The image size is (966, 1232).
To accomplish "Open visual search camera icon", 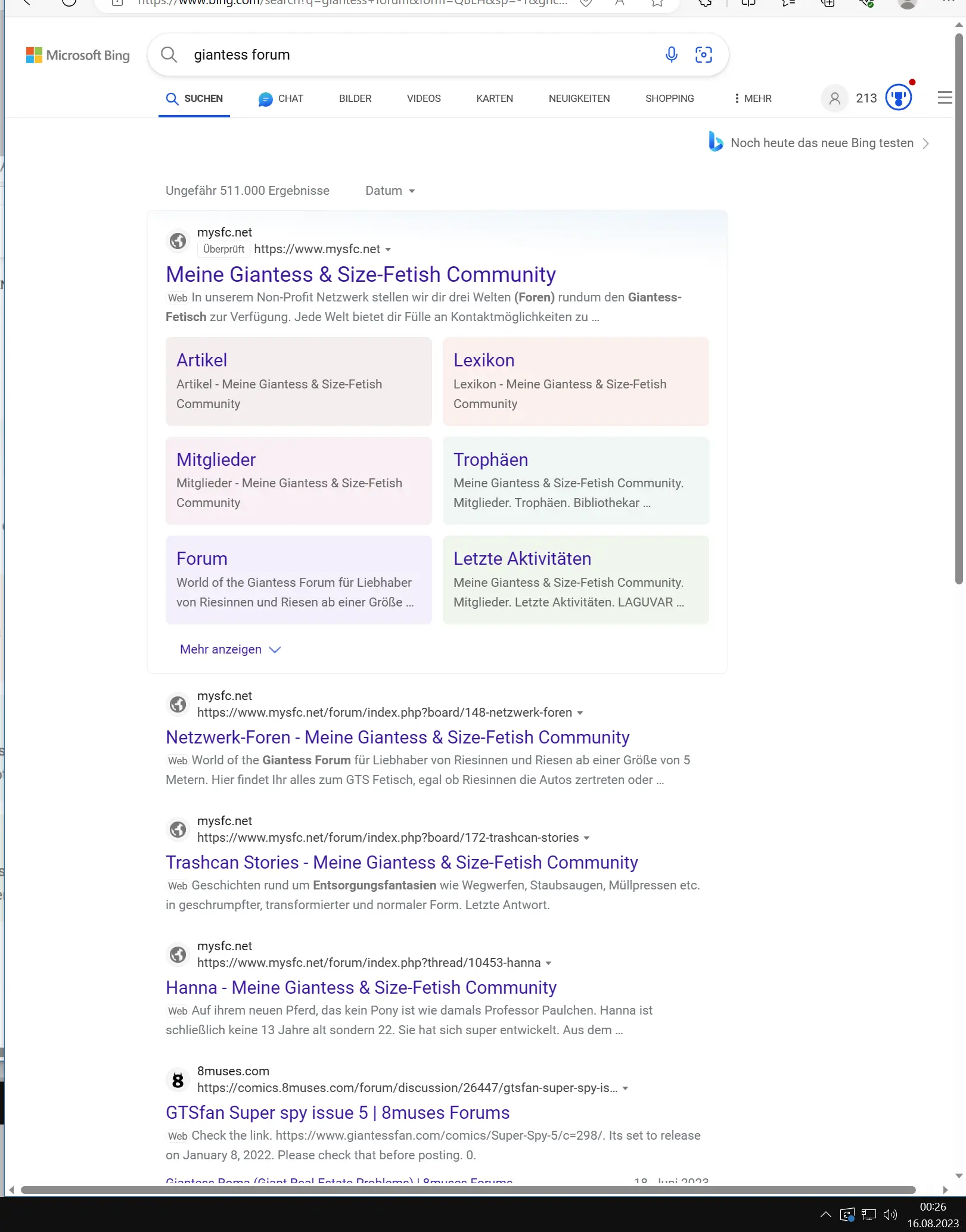I will pos(704,55).
